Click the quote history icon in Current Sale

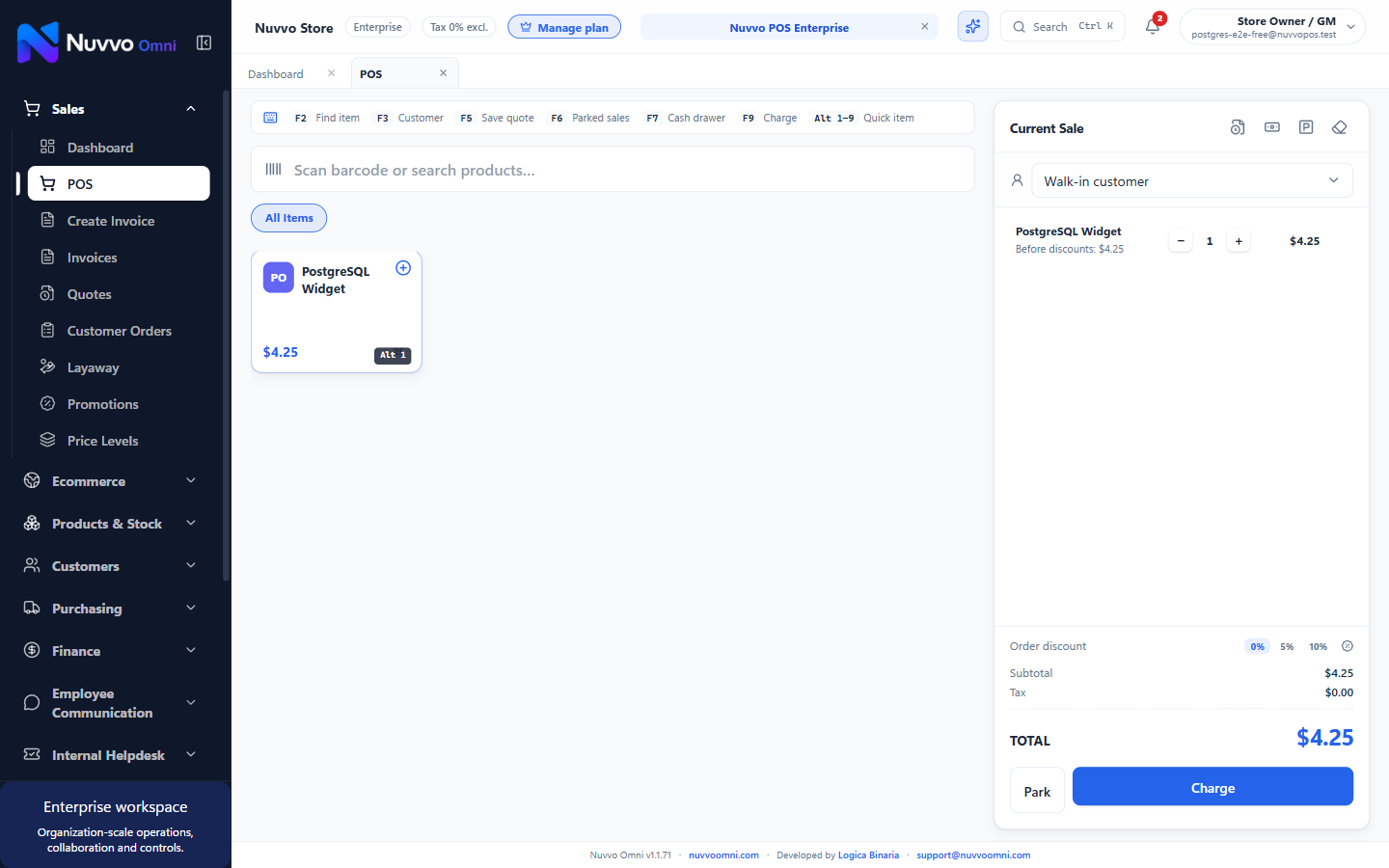[x=1238, y=127]
